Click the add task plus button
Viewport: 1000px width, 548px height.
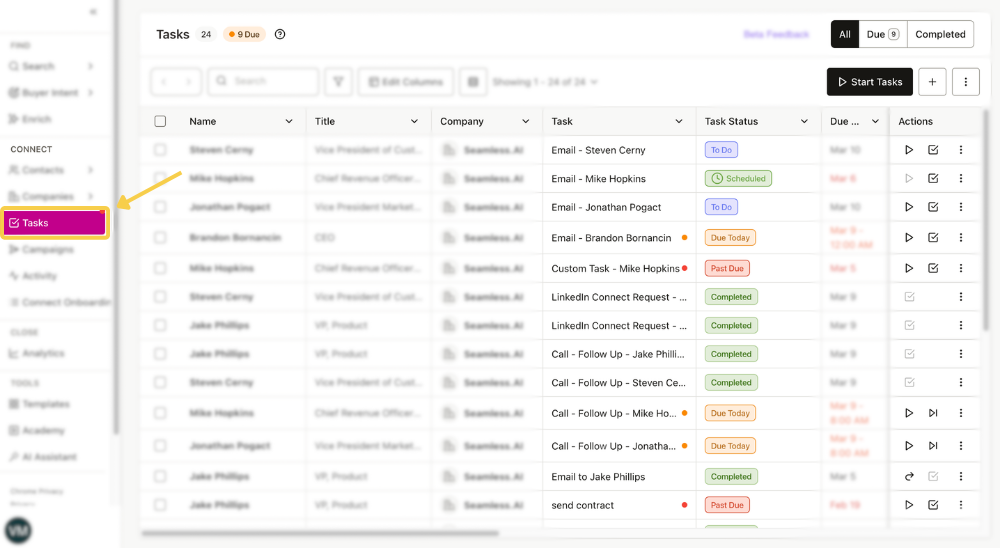point(932,82)
